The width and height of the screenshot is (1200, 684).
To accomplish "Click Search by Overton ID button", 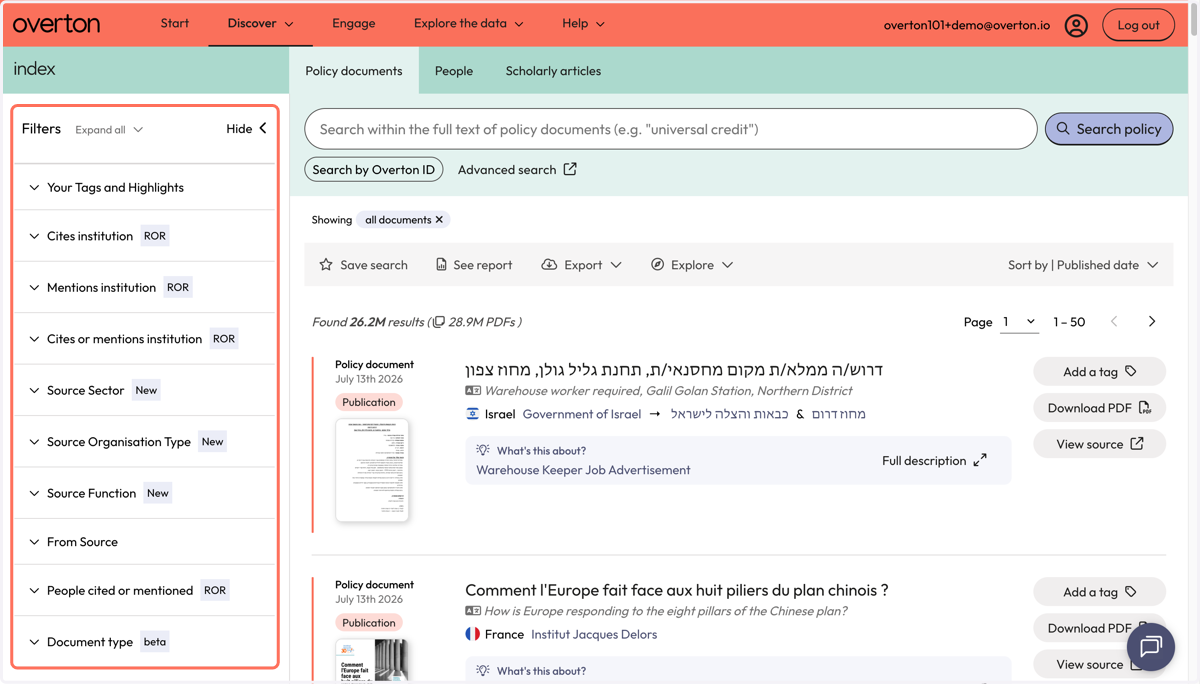I will click(374, 170).
